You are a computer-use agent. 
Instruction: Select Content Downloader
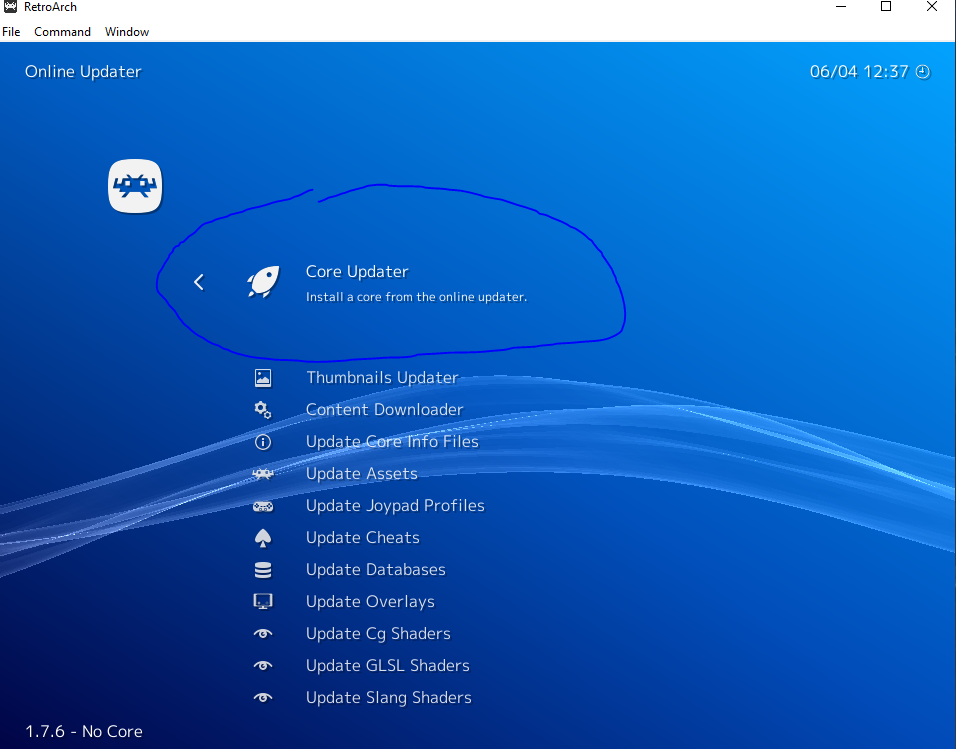click(384, 410)
